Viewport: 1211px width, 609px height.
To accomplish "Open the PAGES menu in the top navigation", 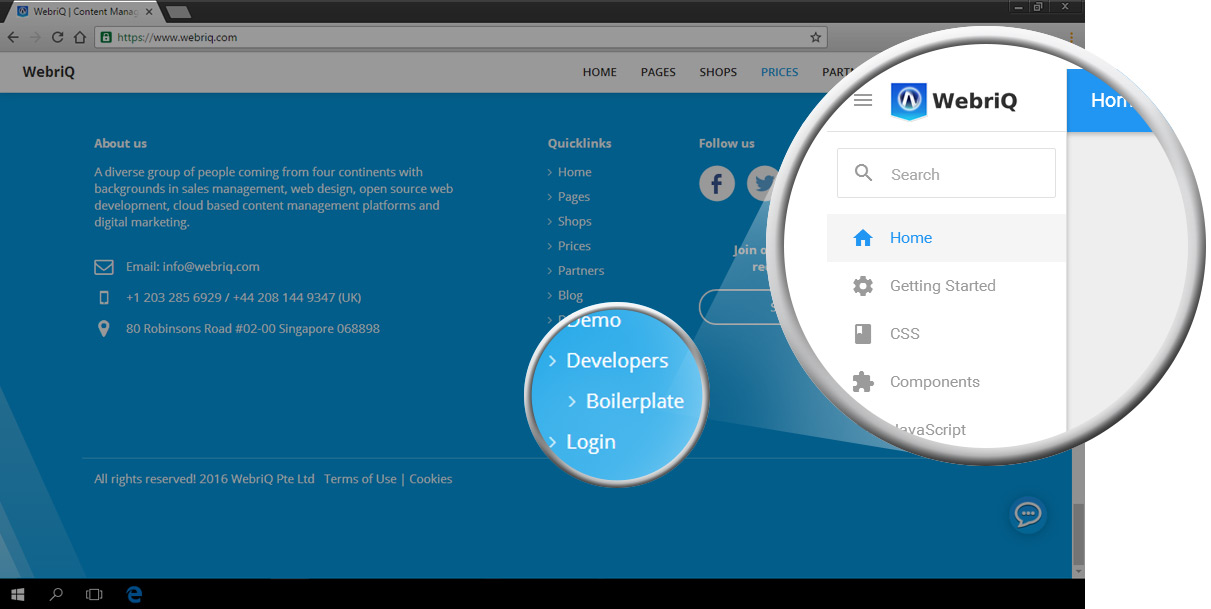I will [x=658, y=72].
